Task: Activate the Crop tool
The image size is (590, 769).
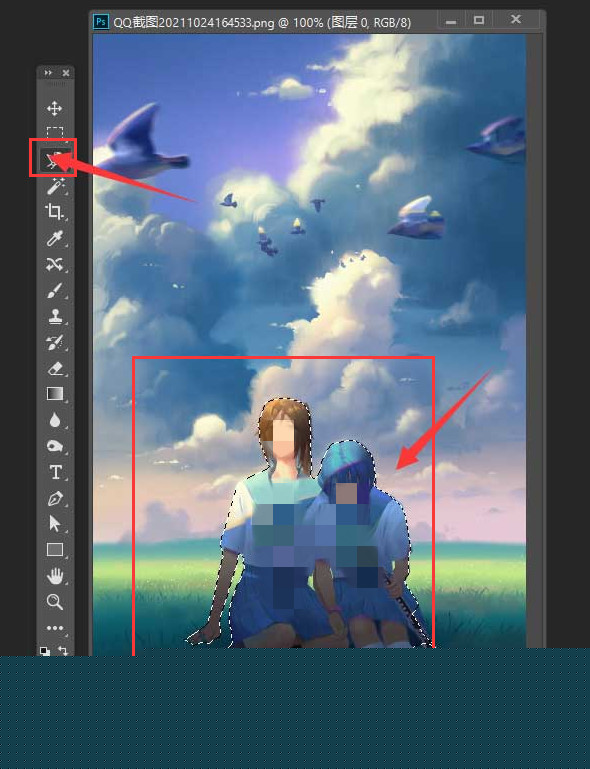Action: coord(54,212)
